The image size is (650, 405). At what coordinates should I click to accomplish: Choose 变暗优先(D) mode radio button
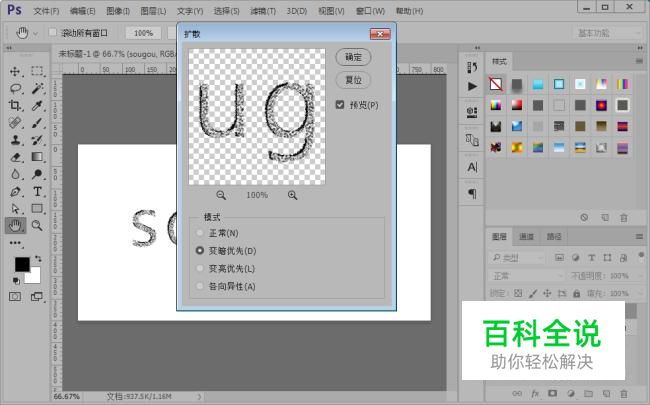[200, 250]
